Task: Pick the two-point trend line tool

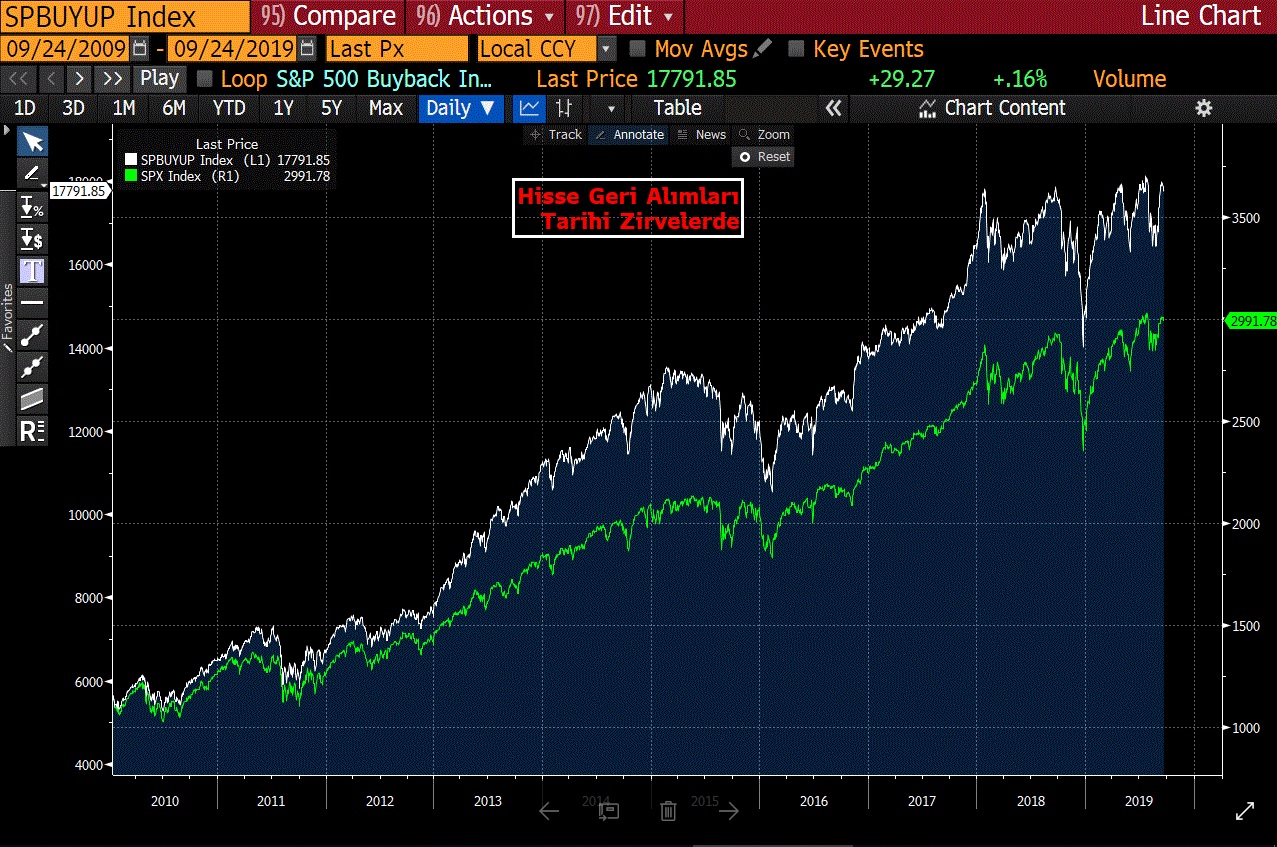Action: pos(33,334)
